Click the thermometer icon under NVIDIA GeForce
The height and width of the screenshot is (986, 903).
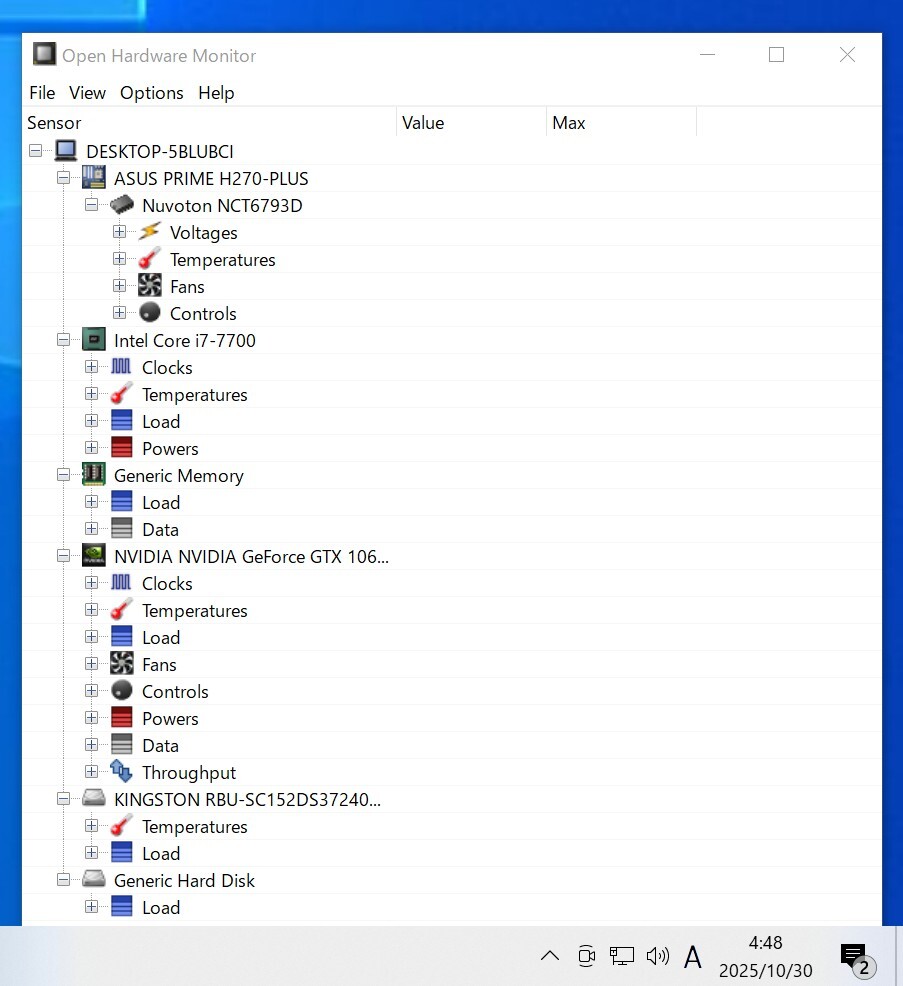pos(121,610)
